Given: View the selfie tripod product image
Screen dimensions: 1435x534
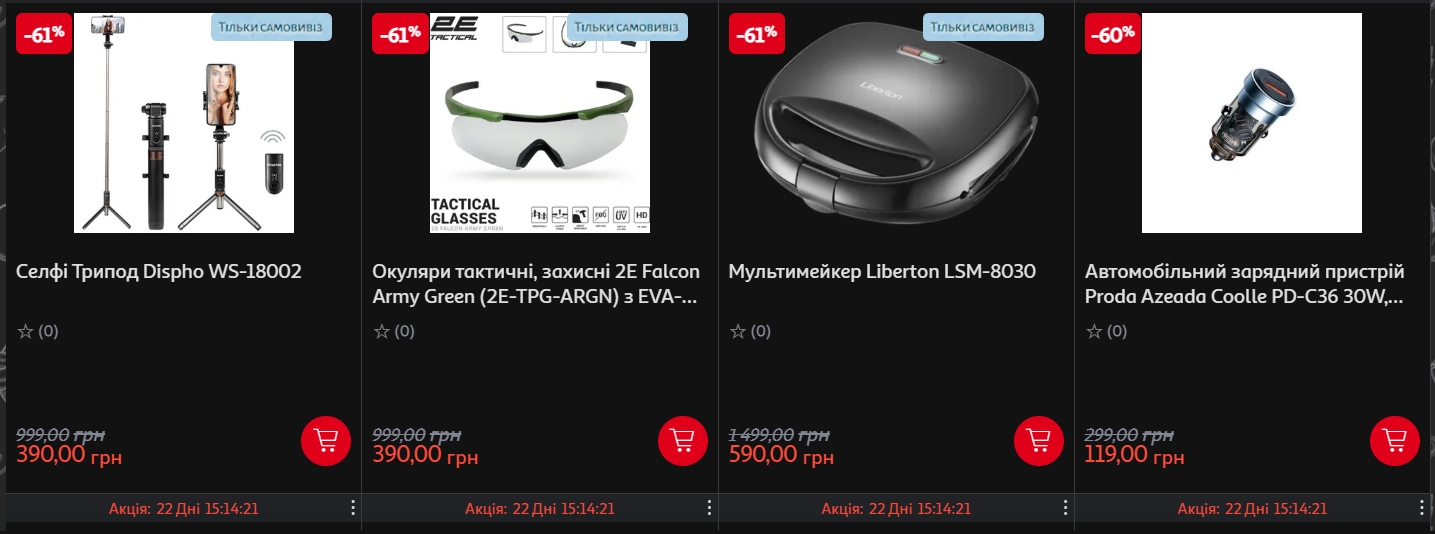Looking at the screenshot, I should tap(184, 123).
